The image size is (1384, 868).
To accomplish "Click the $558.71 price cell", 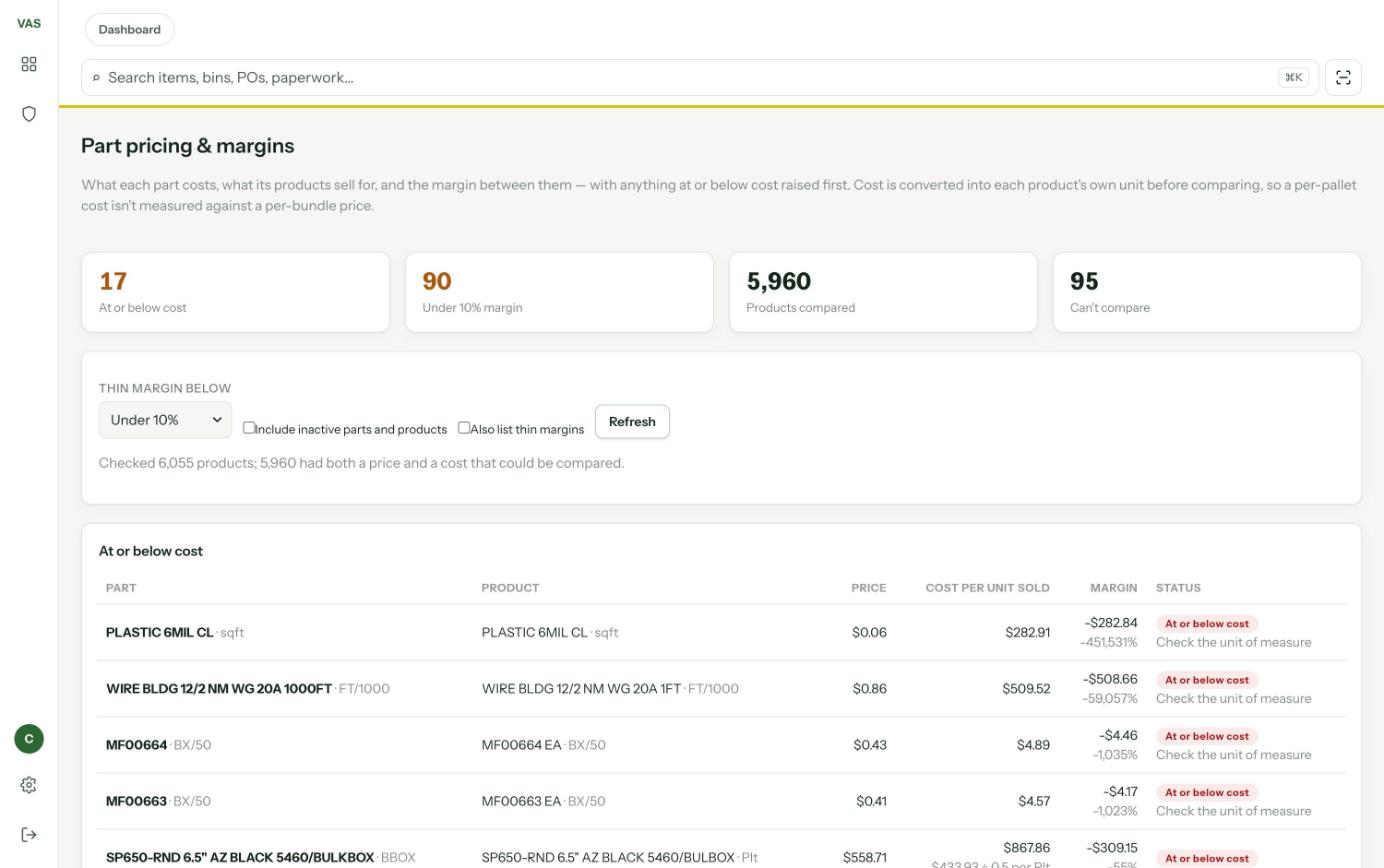I will 865,858.
